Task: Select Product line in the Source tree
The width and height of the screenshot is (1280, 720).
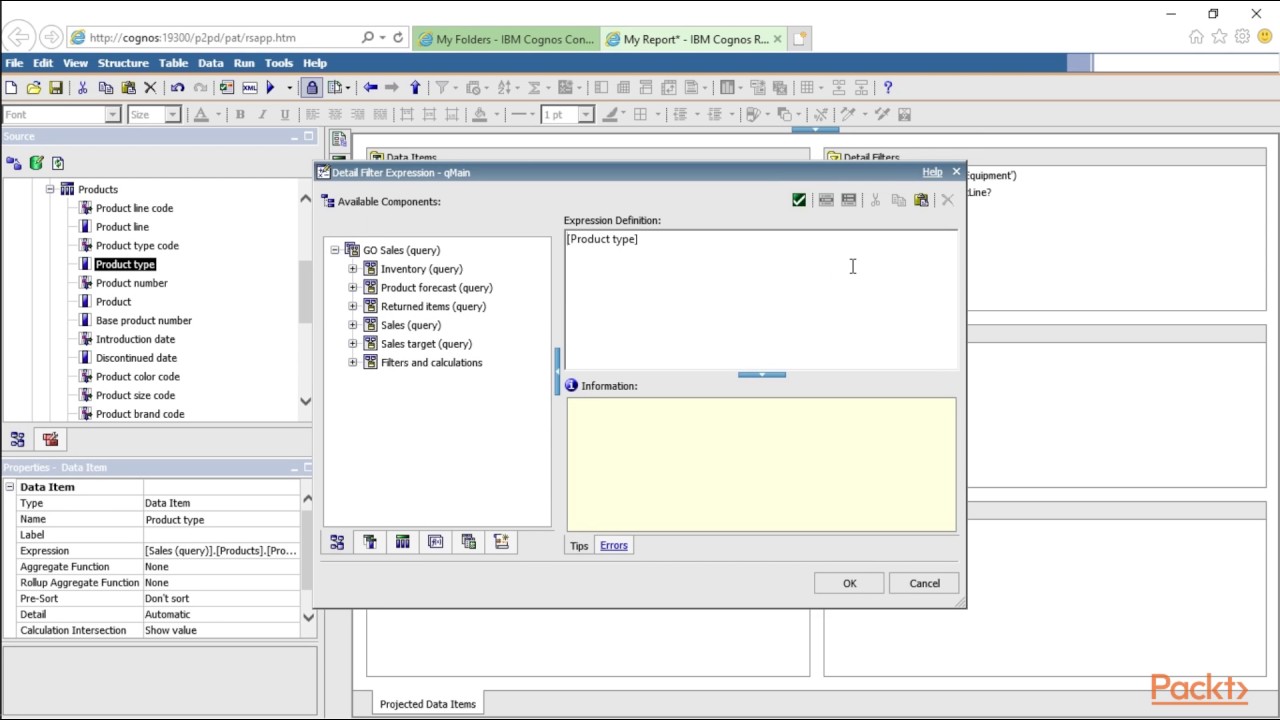Action: click(x=122, y=227)
